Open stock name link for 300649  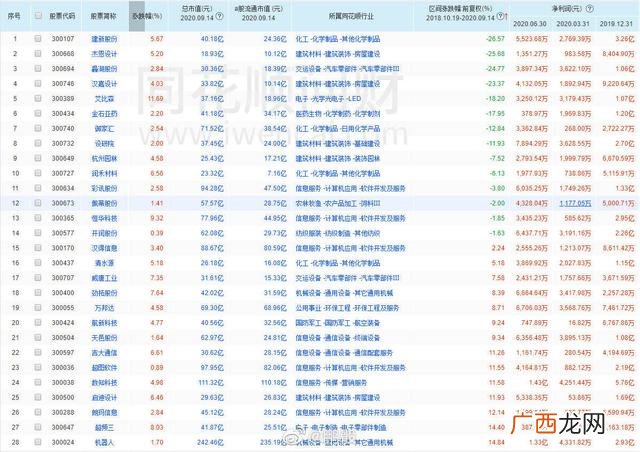pyautogui.click(x=104, y=158)
